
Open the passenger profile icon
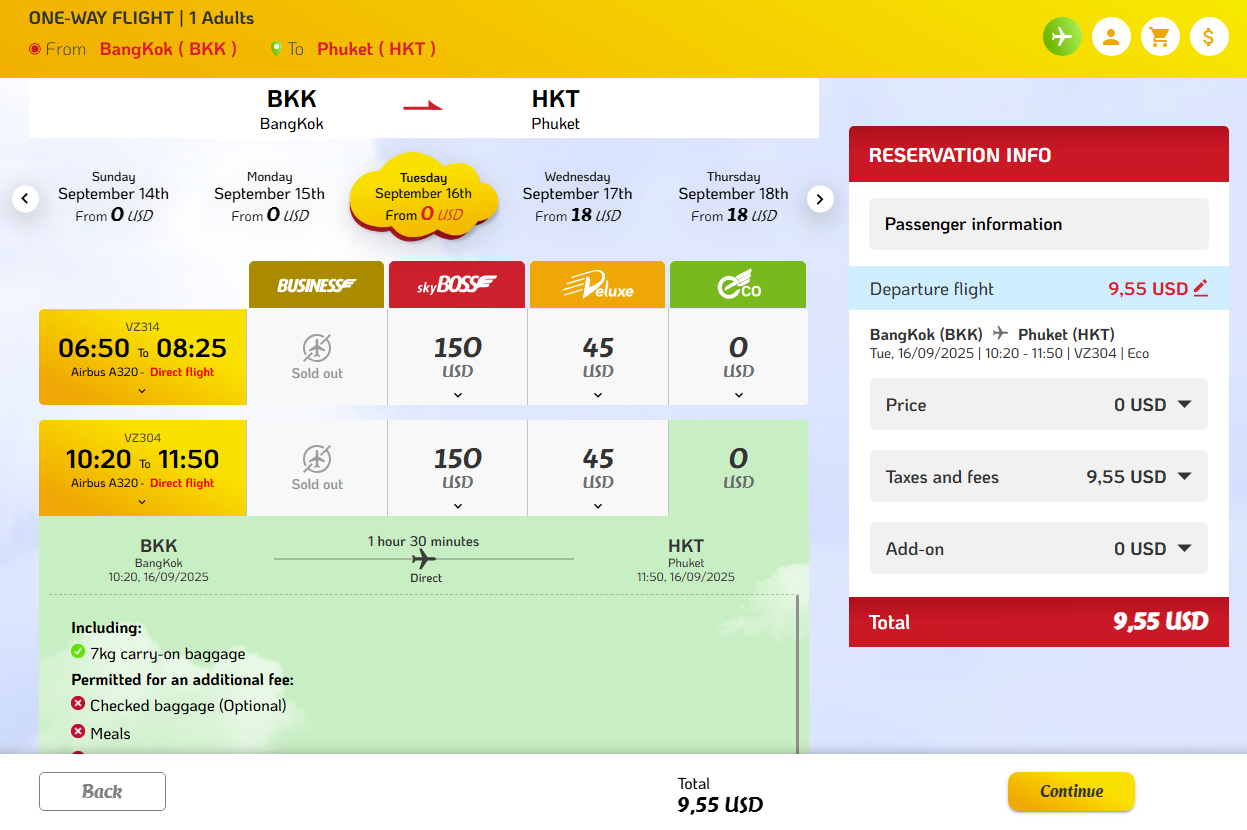tap(1111, 37)
